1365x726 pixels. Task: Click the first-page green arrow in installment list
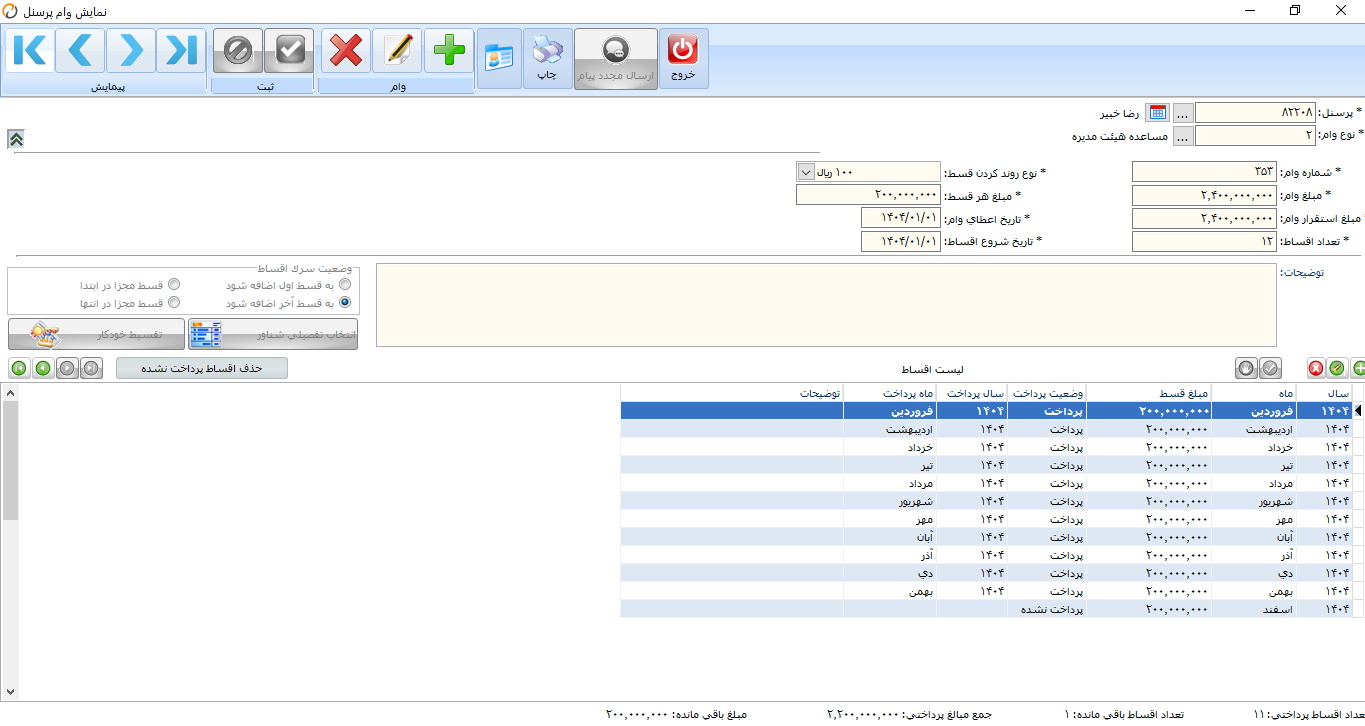tap(18, 368)
